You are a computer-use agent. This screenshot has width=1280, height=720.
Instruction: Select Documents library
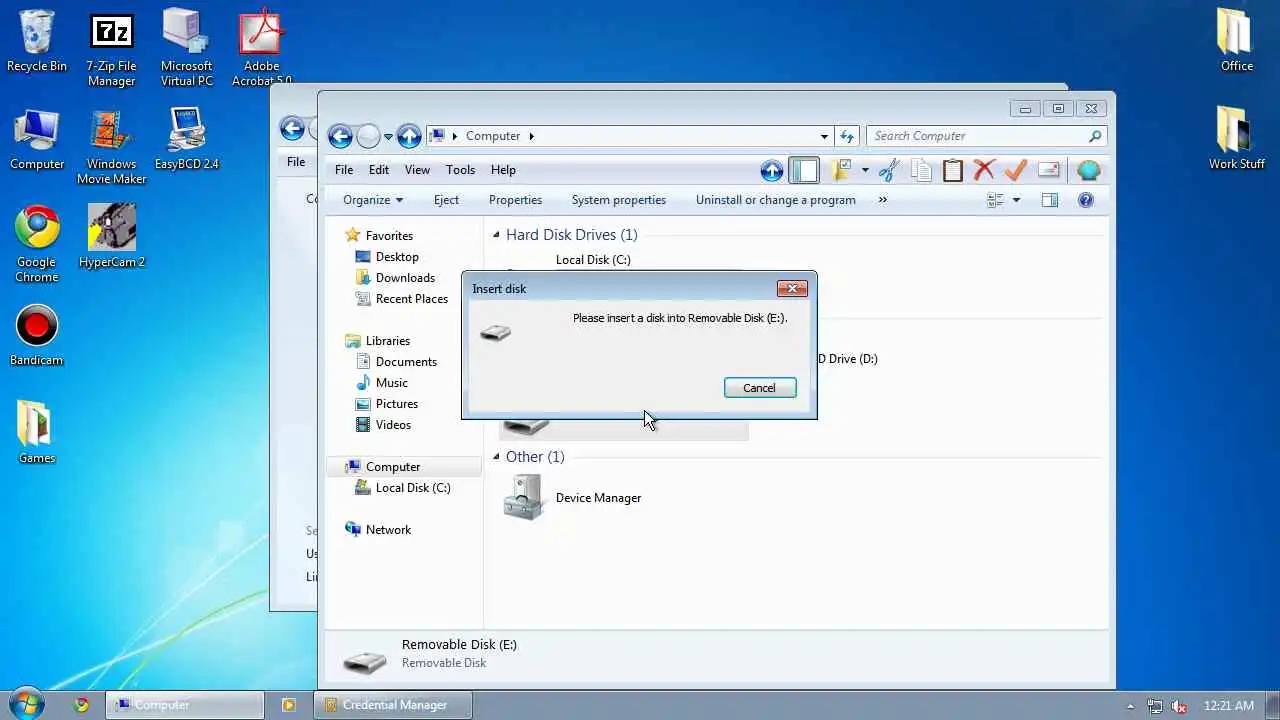click(x=396, y=362)
